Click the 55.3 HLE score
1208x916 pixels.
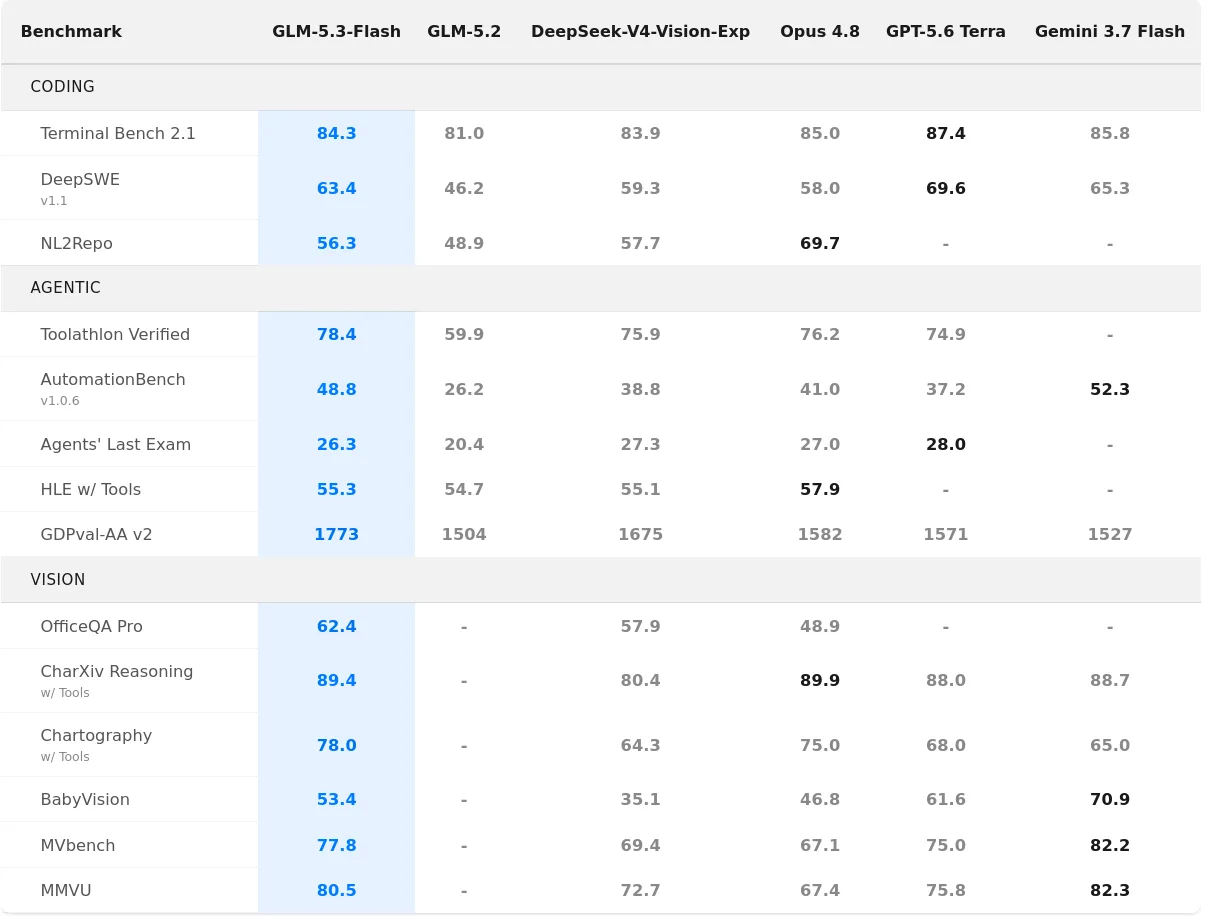336,490
